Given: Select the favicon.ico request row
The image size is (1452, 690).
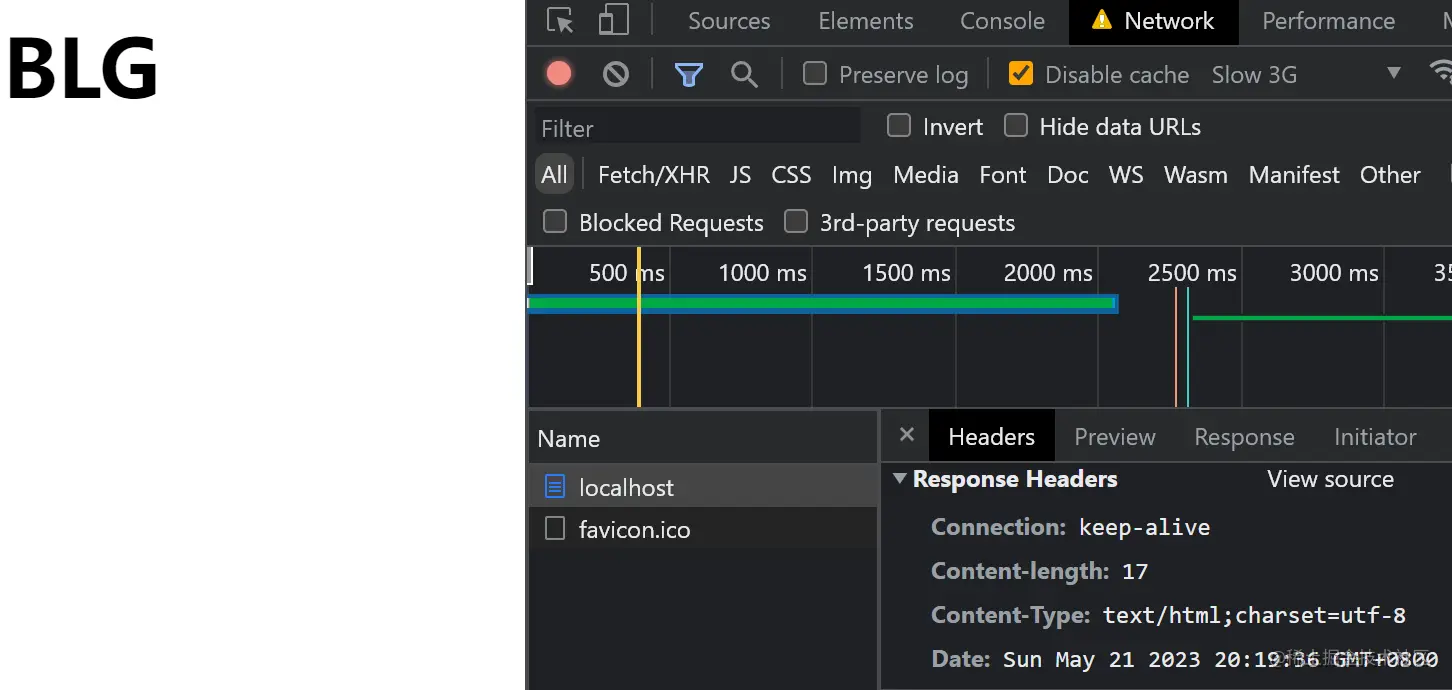Looking at the screenshot, I should click(x=703, y=529).
